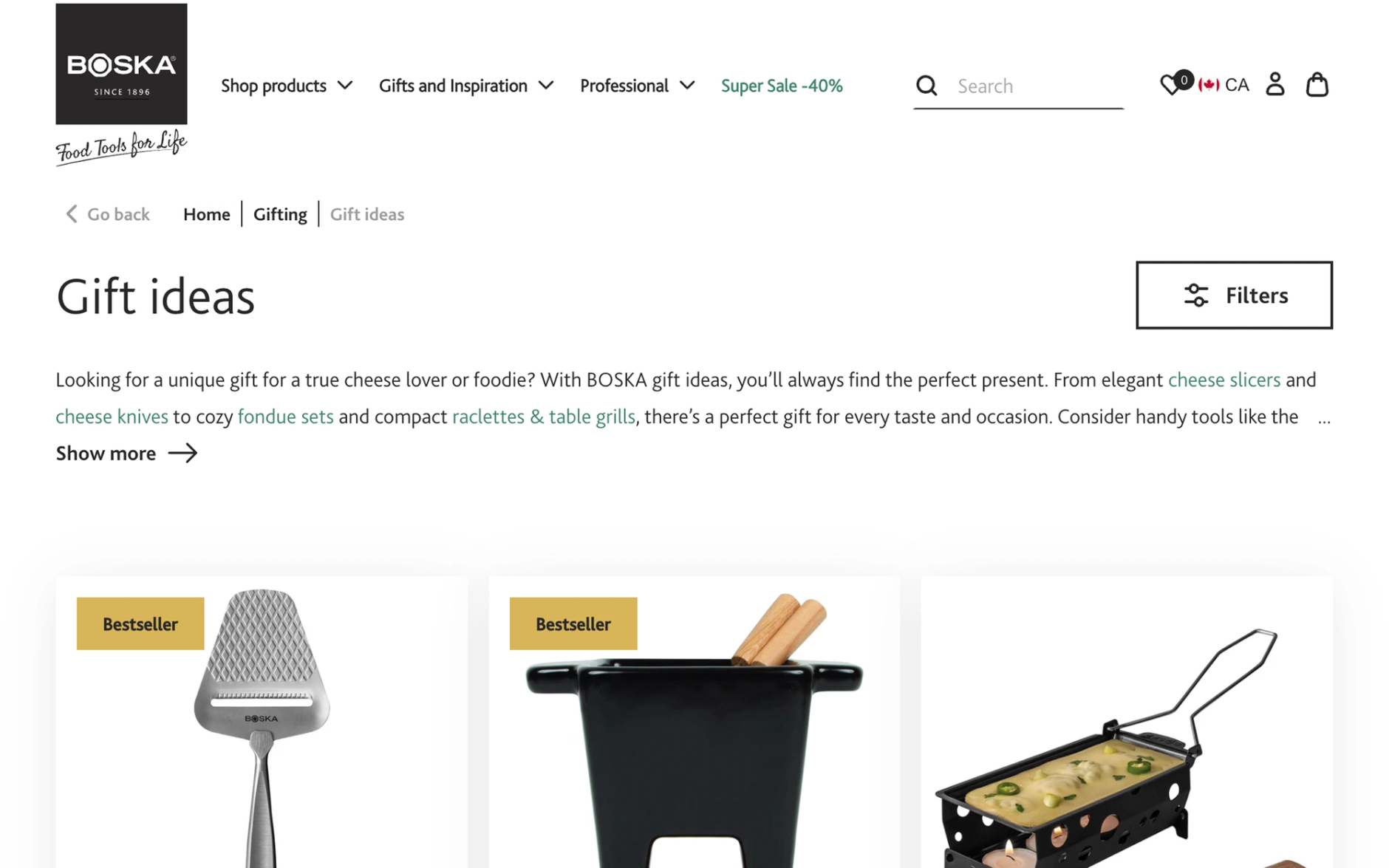Open the user account icon
Viewport: 1389px width, 868px height.
click(x=1275, y=84)
